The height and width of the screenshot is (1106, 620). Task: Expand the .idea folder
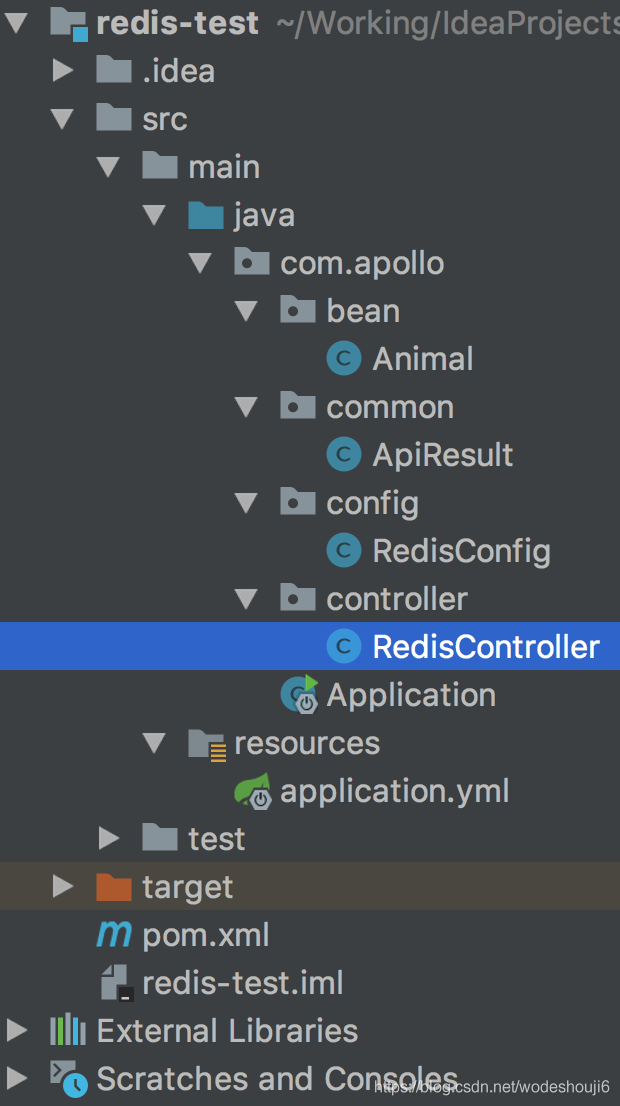click(x=63, y=71)
